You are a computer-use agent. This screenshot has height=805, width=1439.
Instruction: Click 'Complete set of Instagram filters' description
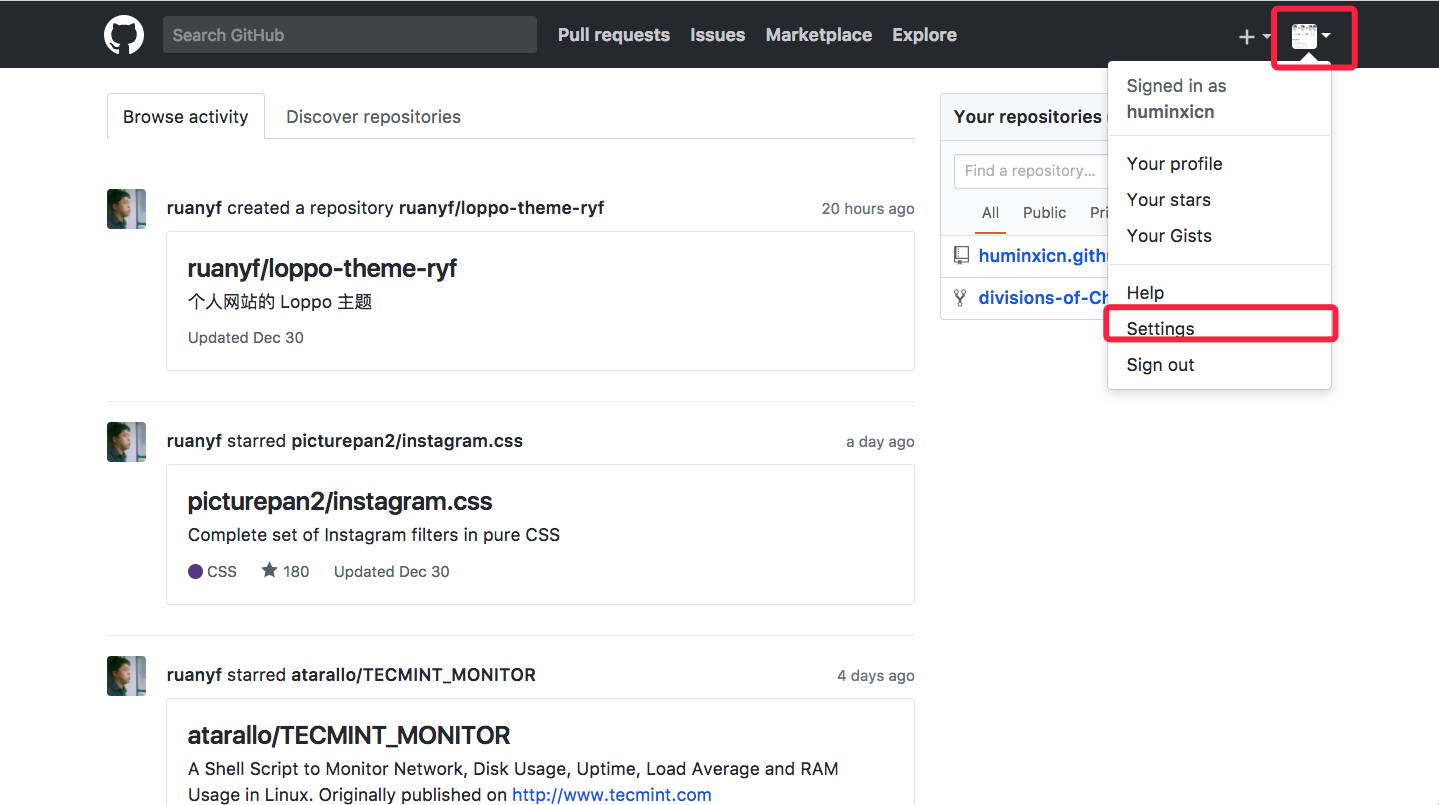(x=374, y=534)
